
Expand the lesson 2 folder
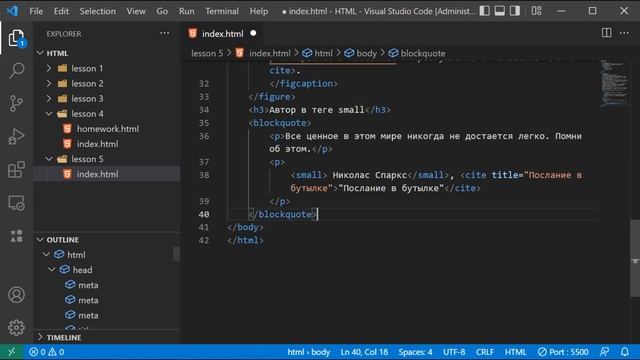(x=49, y=83)
